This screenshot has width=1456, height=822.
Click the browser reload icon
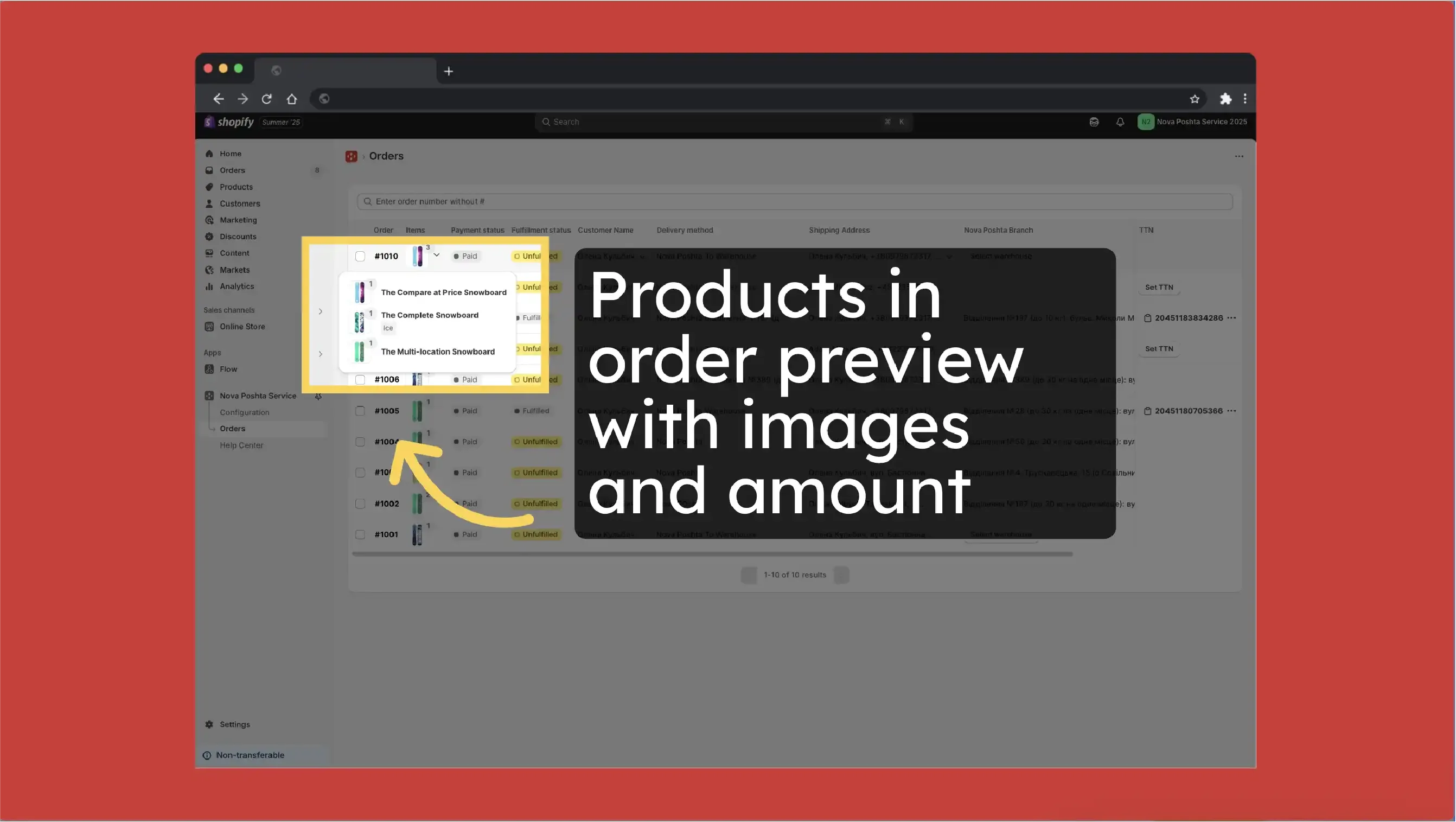coord(267,99)
